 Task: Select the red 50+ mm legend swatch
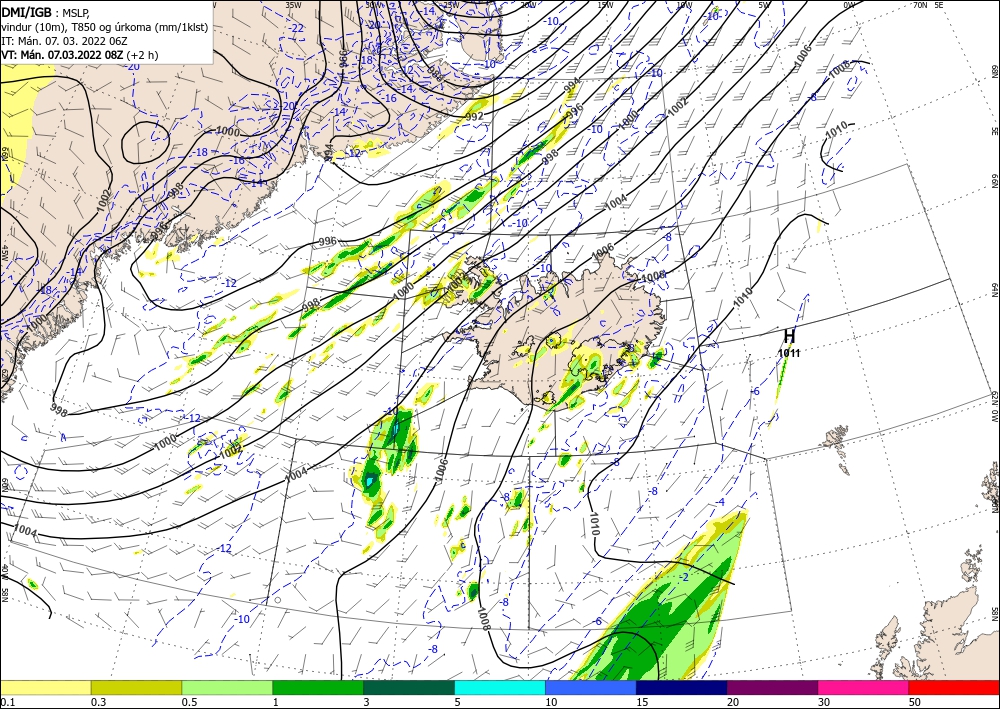(x=954, y=687)
